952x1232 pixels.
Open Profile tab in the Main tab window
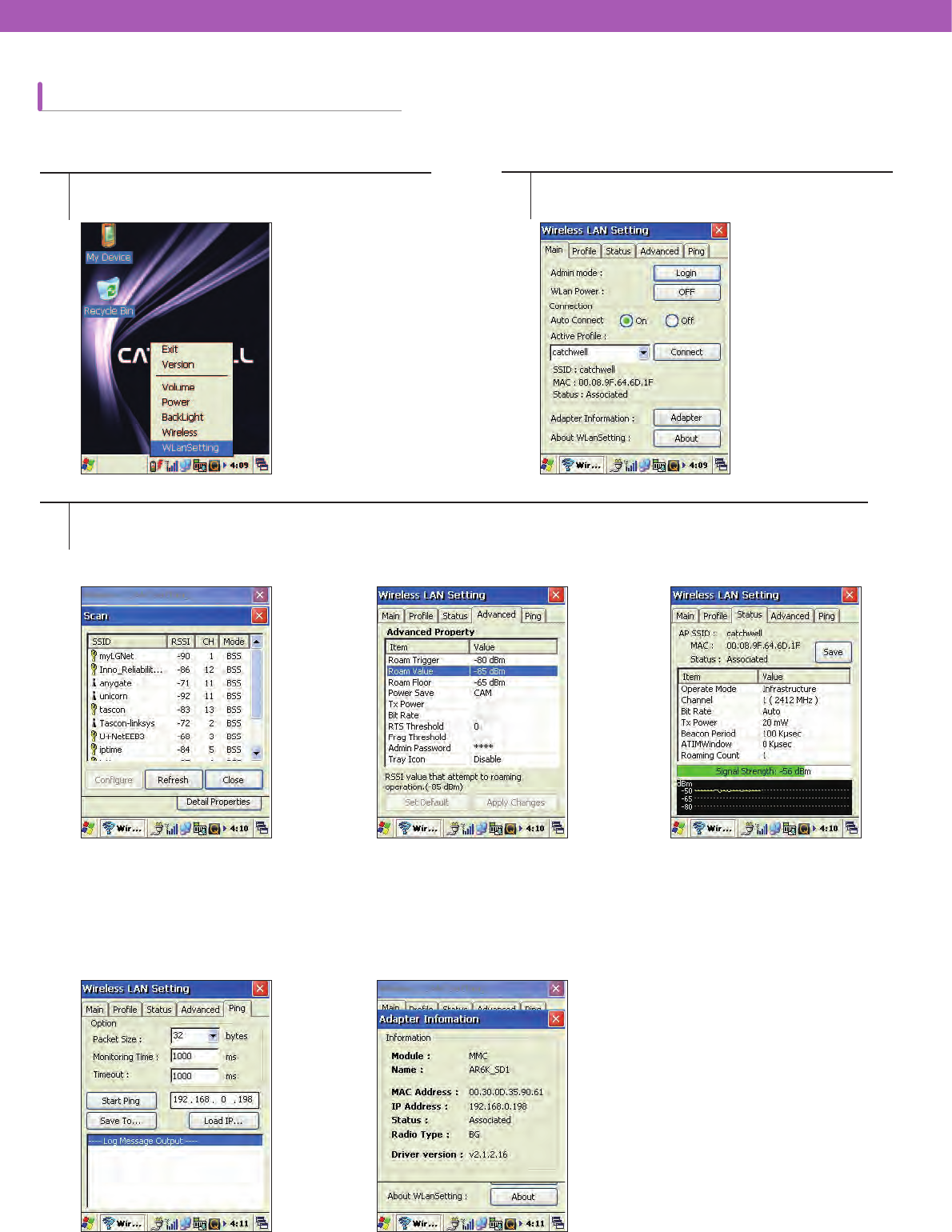pyautogui.click(x=584, y=251)
